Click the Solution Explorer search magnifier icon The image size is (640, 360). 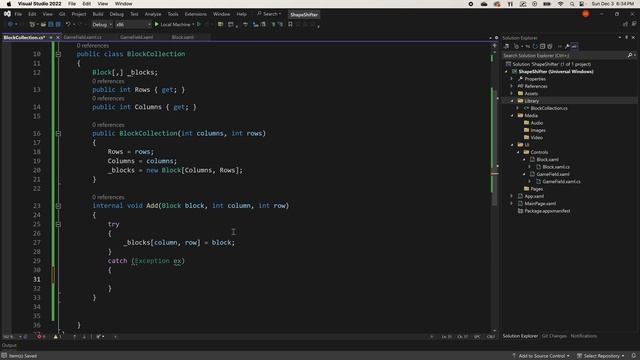(x=630, y=56)
